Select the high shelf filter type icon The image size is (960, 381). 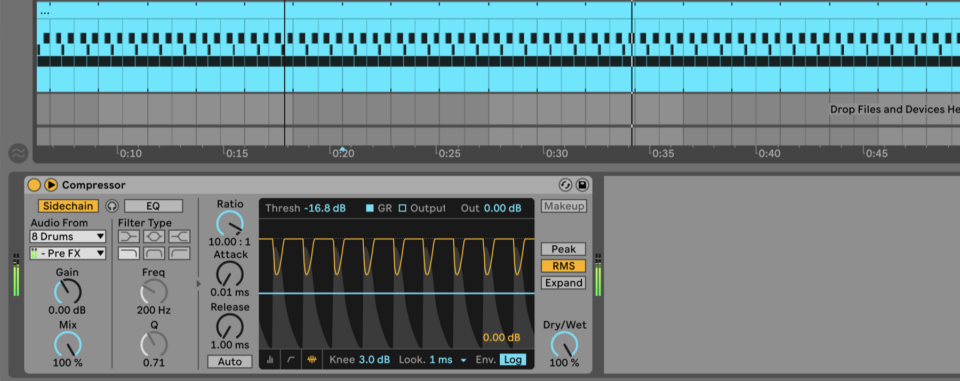pyautogui.click(x=179, y=236)
